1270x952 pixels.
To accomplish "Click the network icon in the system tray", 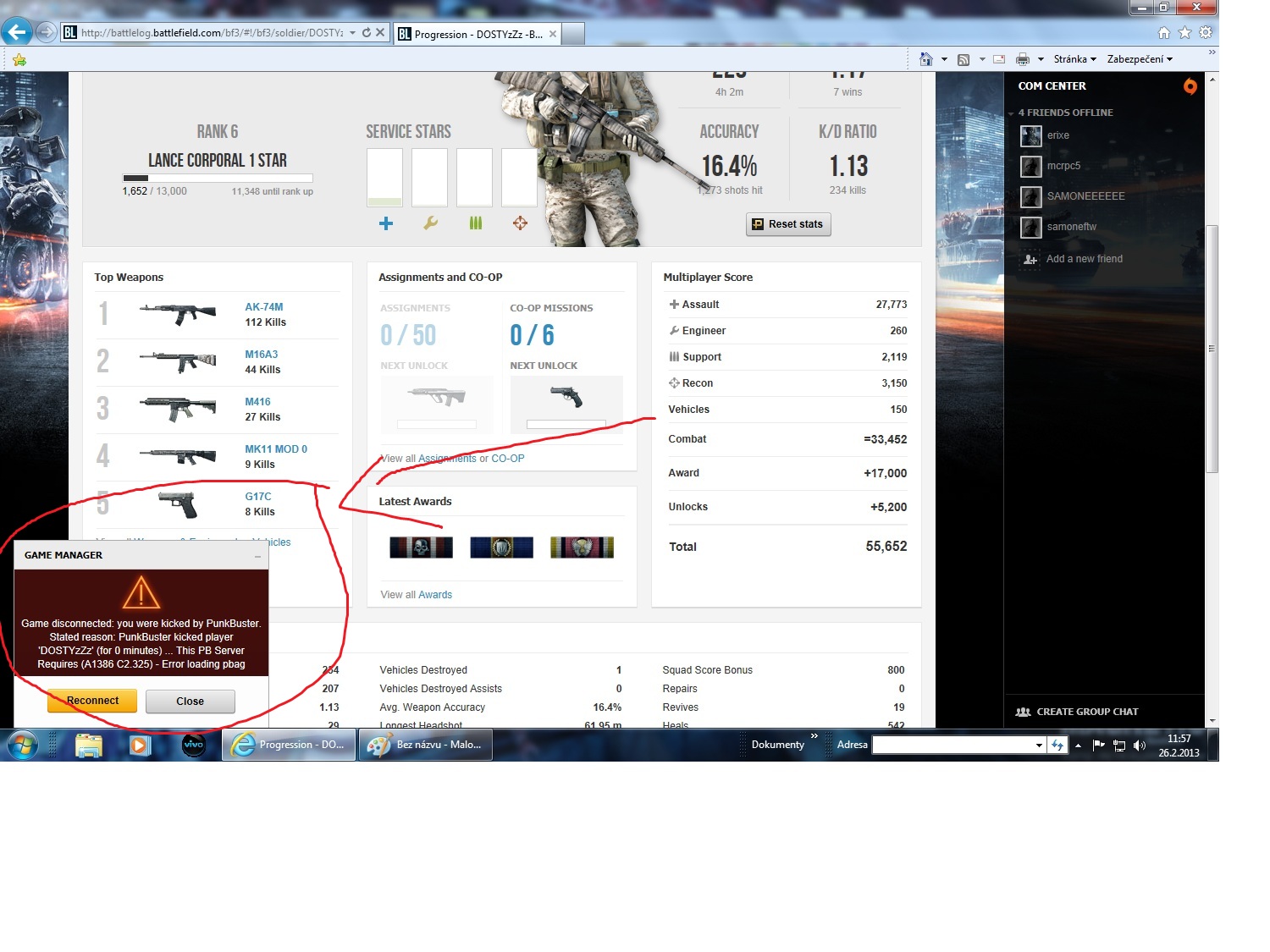I will 1119,746.
